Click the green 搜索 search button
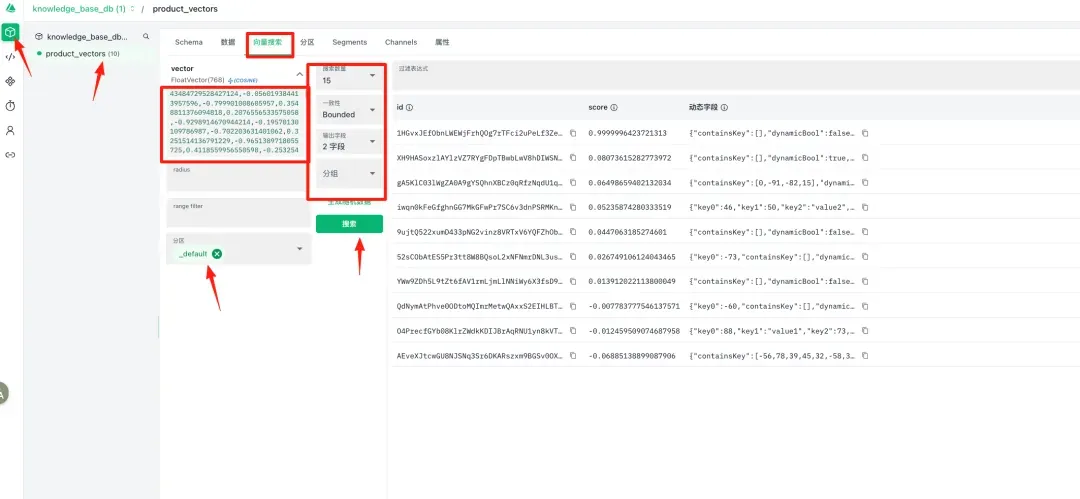Screen dimensions: 1080x499 point(349,224)
